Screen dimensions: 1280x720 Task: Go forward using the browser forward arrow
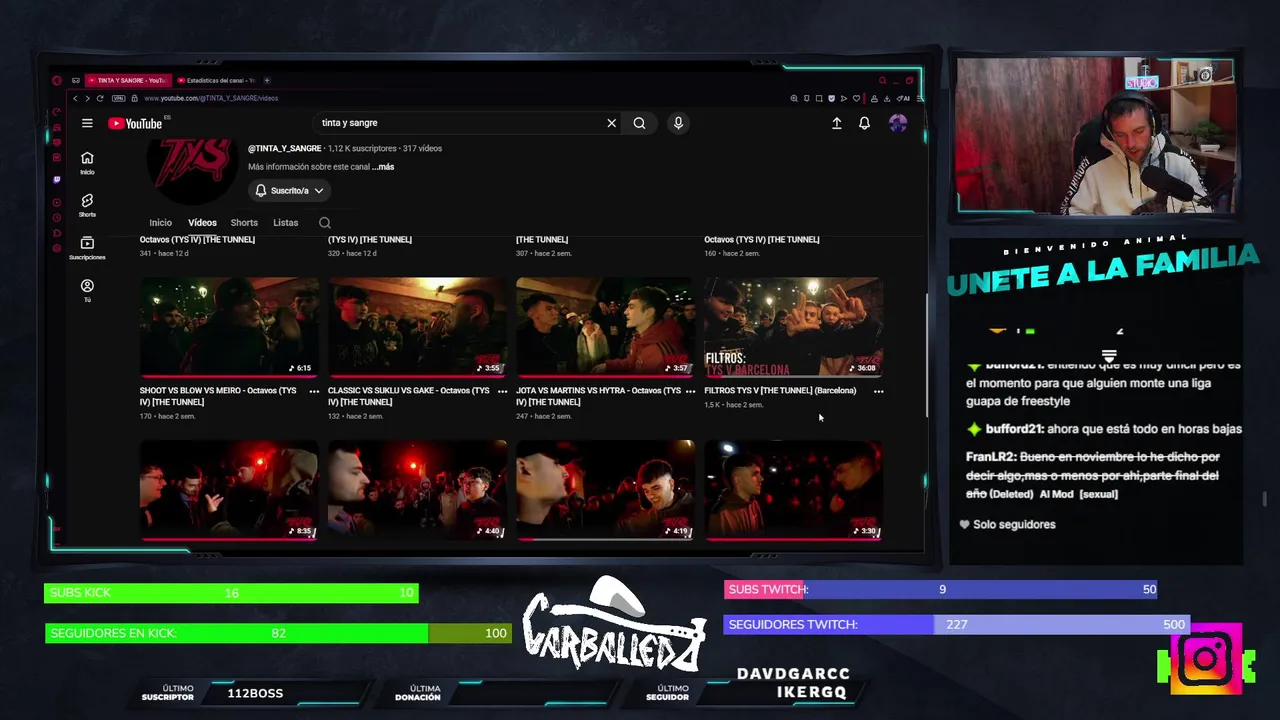87,98
